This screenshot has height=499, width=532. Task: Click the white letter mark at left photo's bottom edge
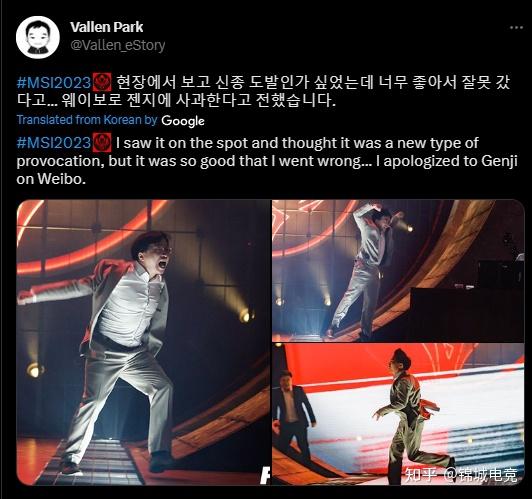pos(266,475)
